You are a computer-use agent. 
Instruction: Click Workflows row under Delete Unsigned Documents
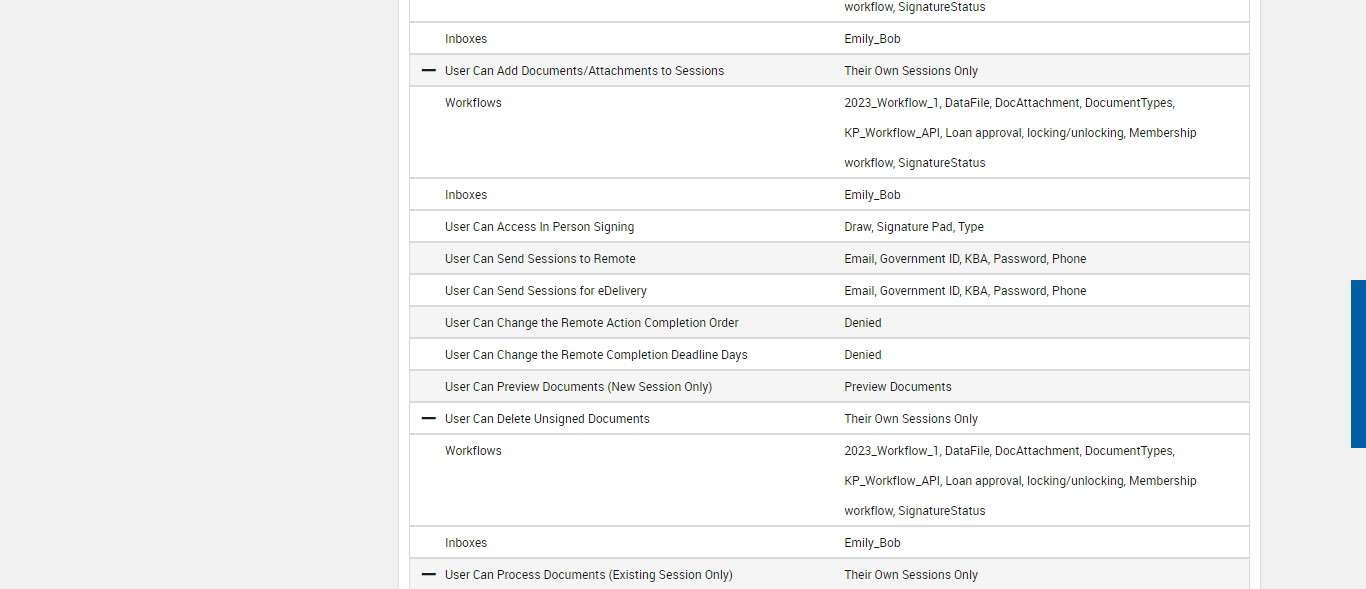(x=473, y=451)
